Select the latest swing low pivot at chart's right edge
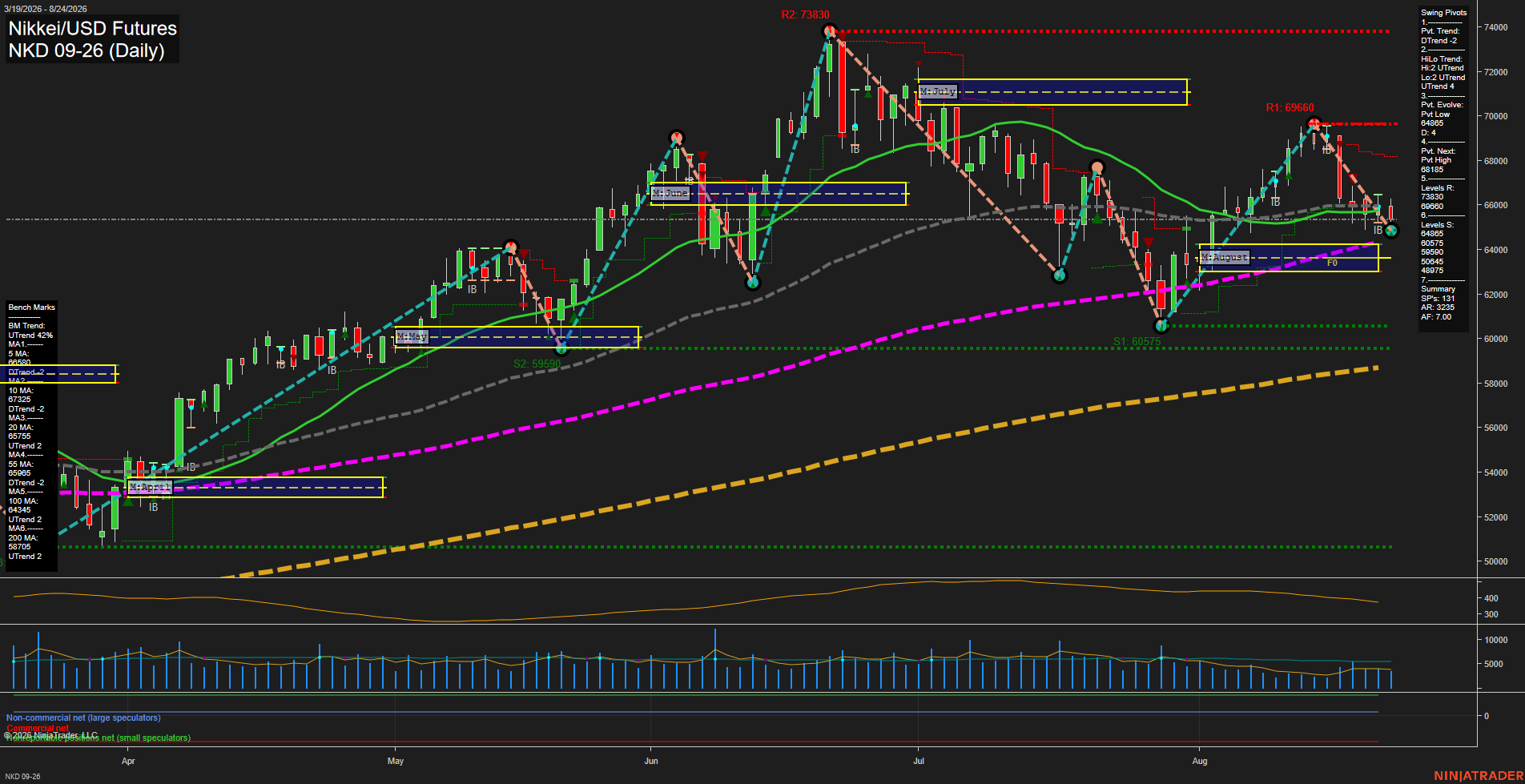 pyautogui.click(x=1391, y=231)
